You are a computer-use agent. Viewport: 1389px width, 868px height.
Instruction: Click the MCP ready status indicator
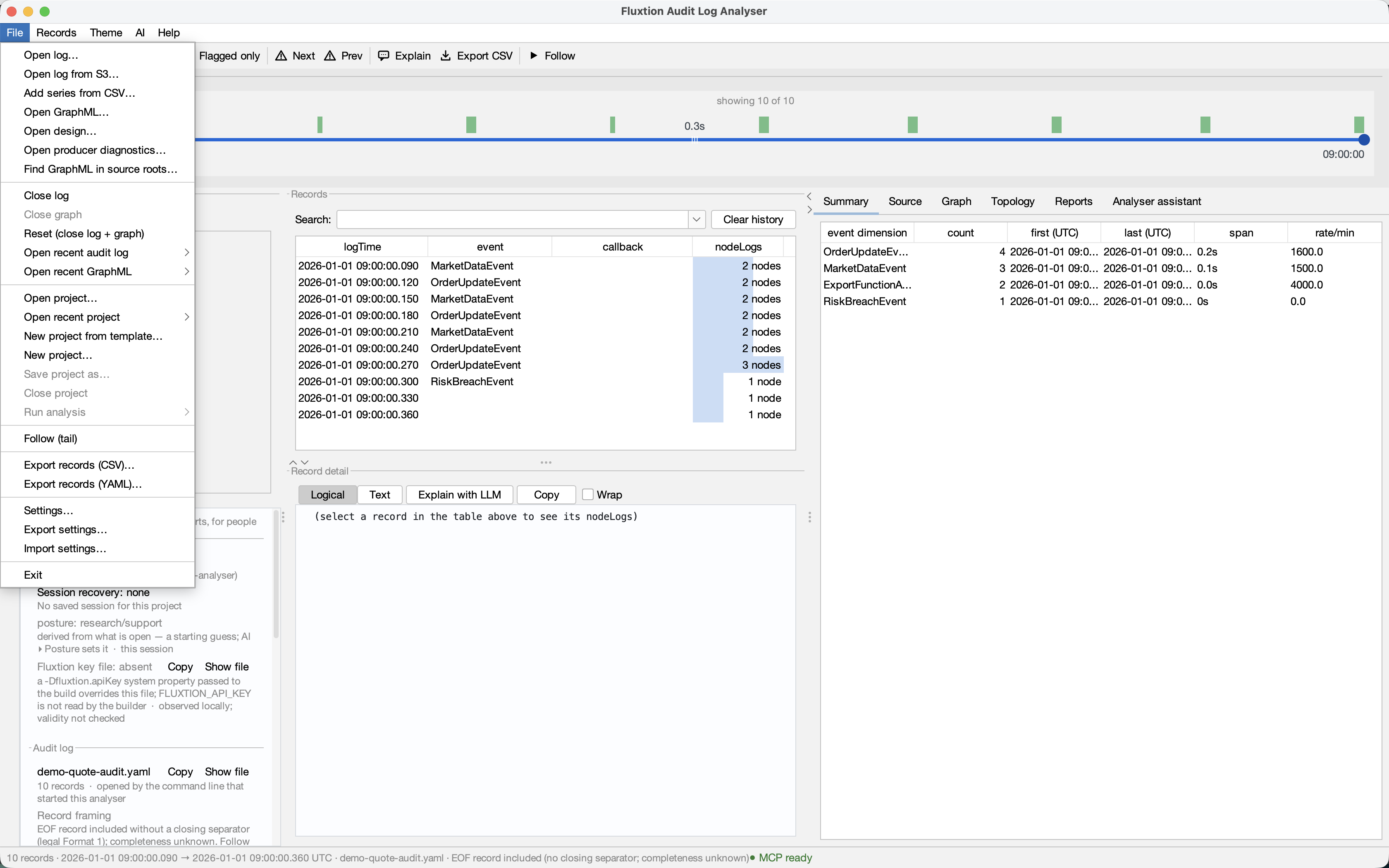781,858
